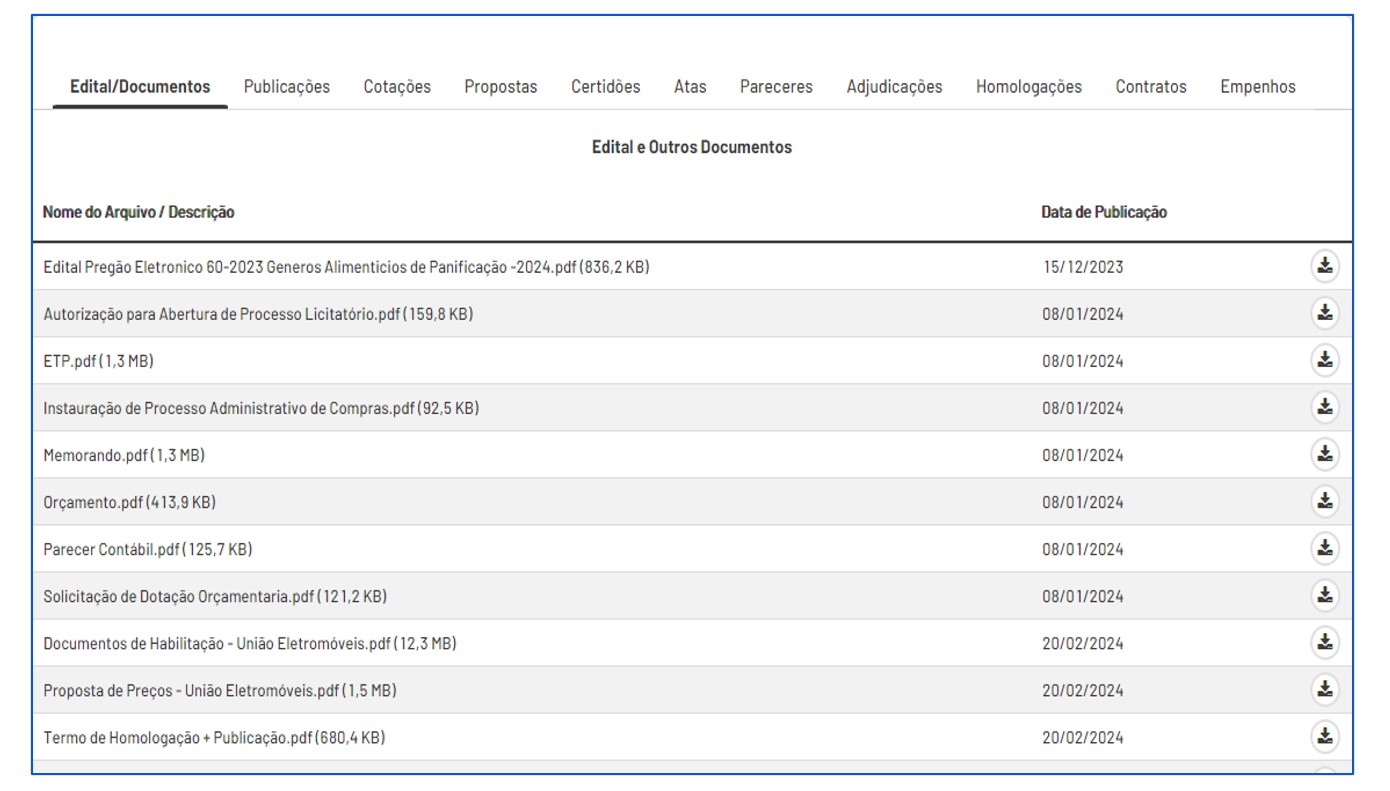Go to the Empenhos tab
The height and width of the screenshot is (791, 1390).
pos(1258,87)
